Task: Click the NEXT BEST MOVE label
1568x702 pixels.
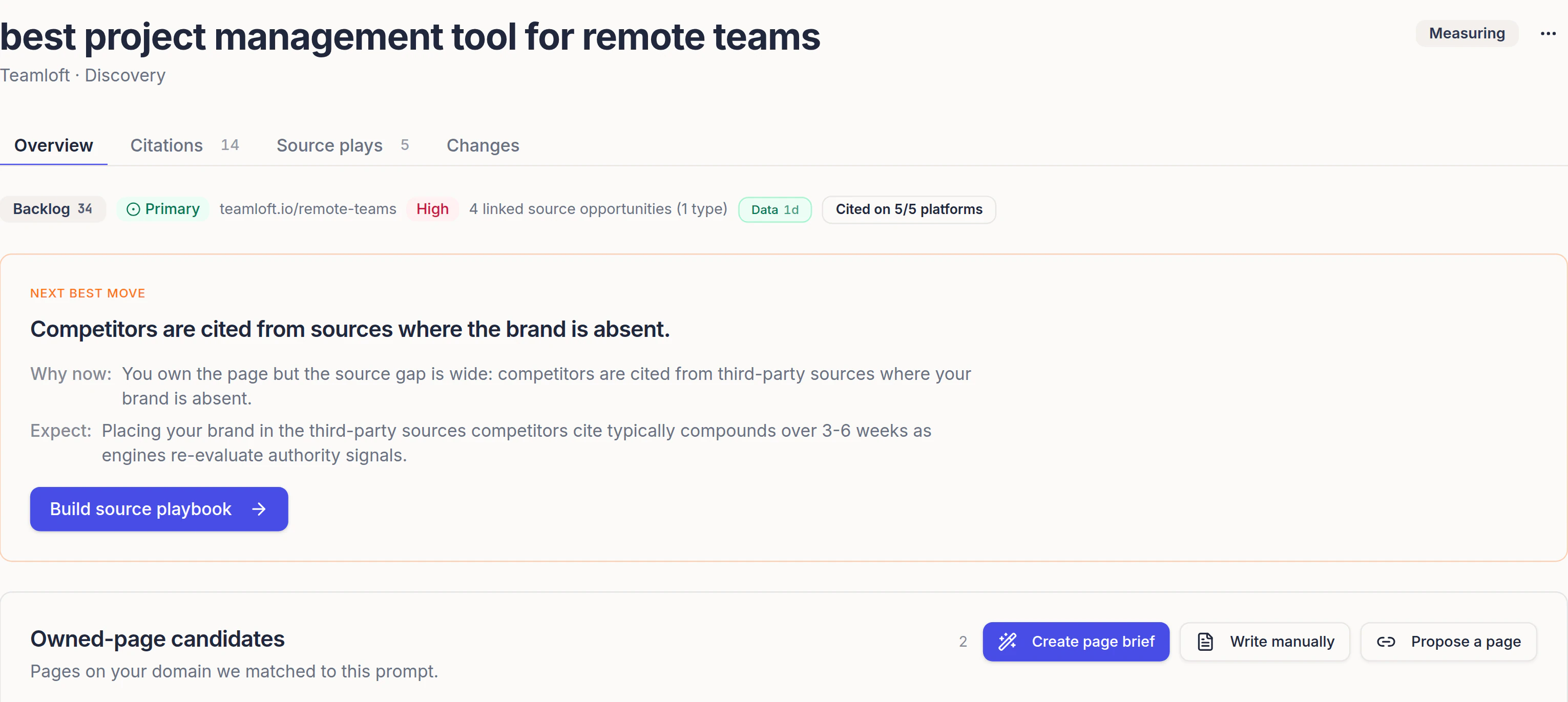Action: click(x=88, y=293)
